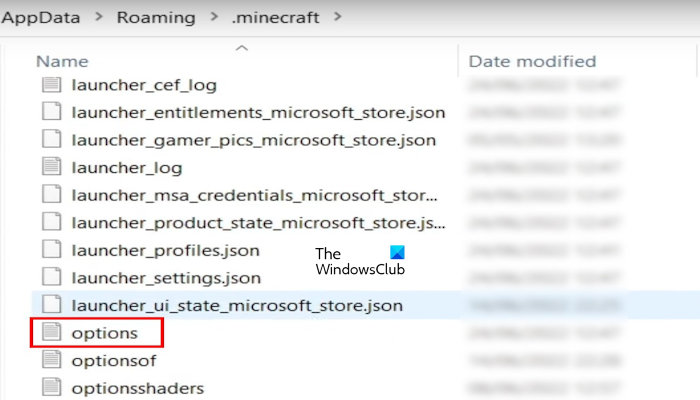
Task: Select launcher_ui_state_microsoft_store.json file name
Action: click(x=237, y=306)
